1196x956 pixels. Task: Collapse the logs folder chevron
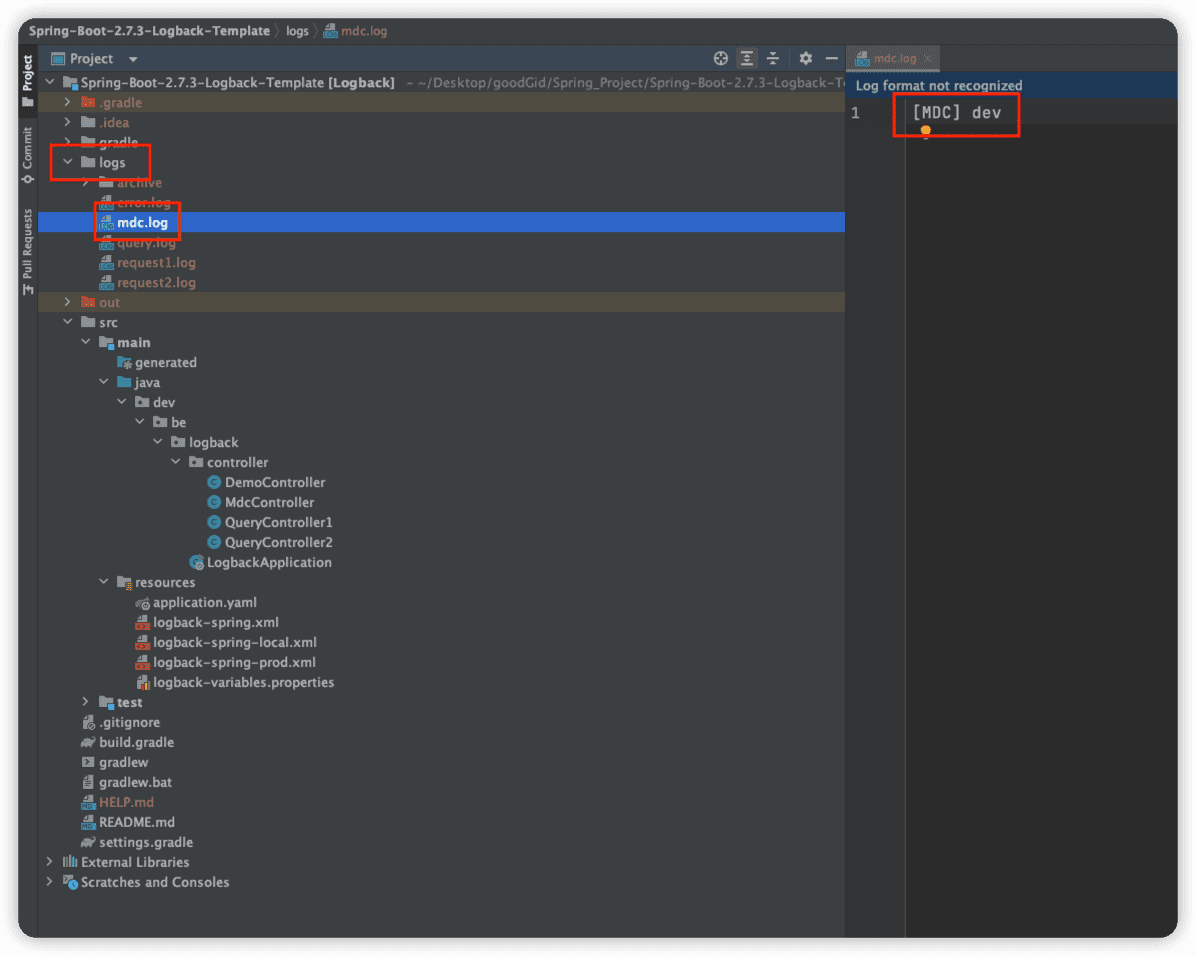point(68,162)
